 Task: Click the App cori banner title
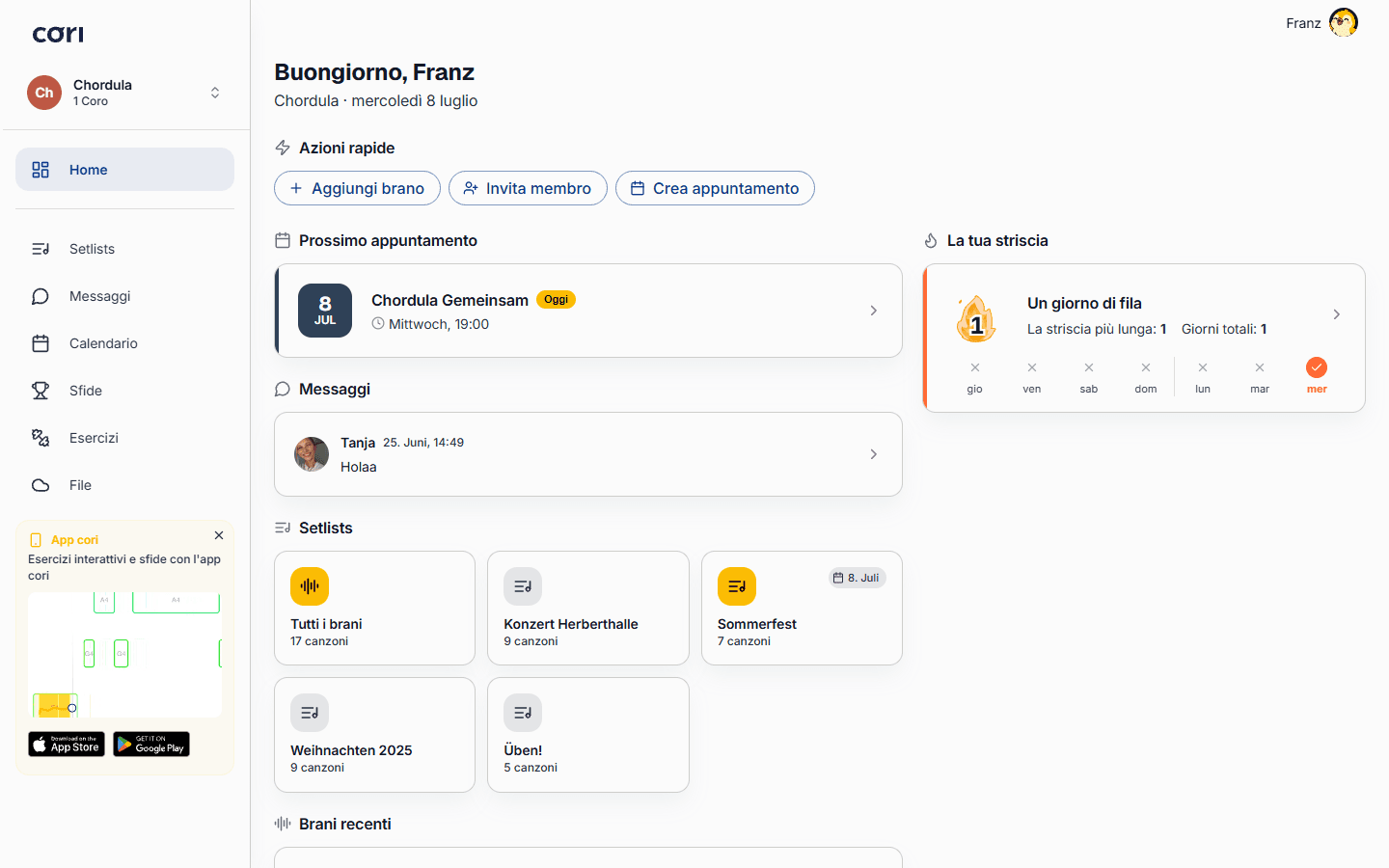point(74,540)
